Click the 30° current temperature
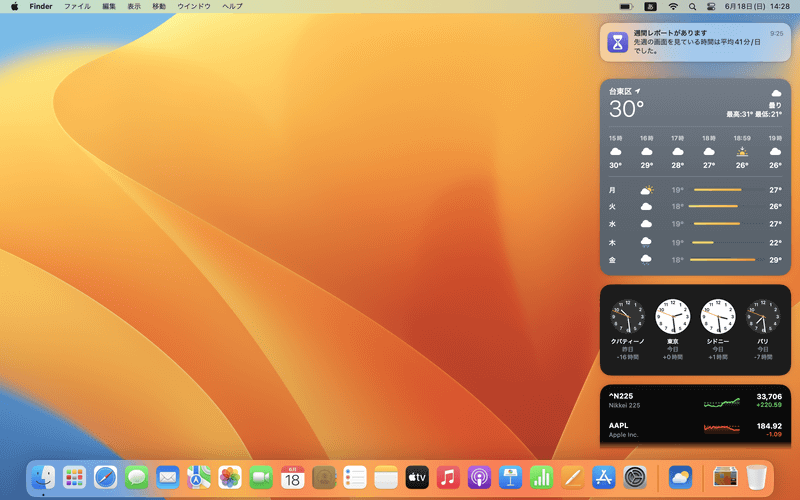800x500 pixels. point(626,109)
